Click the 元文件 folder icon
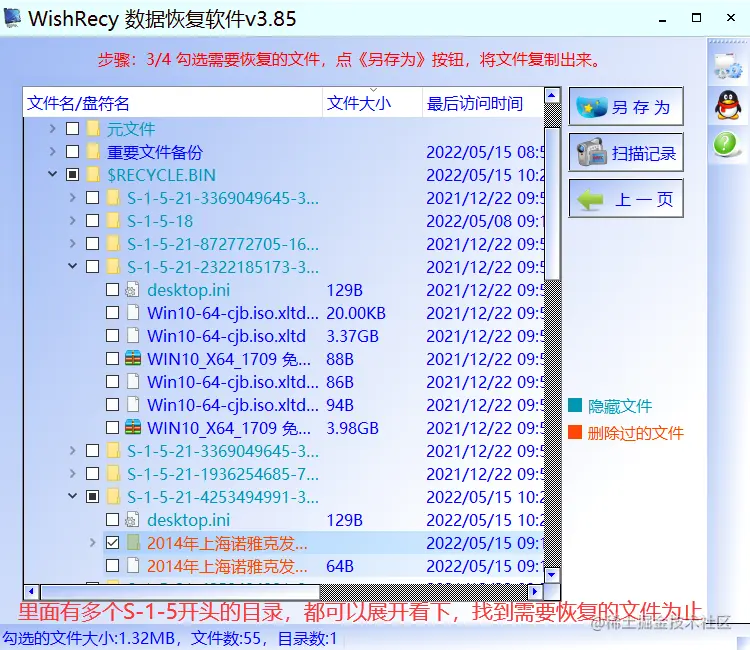 tap(93, 129)
